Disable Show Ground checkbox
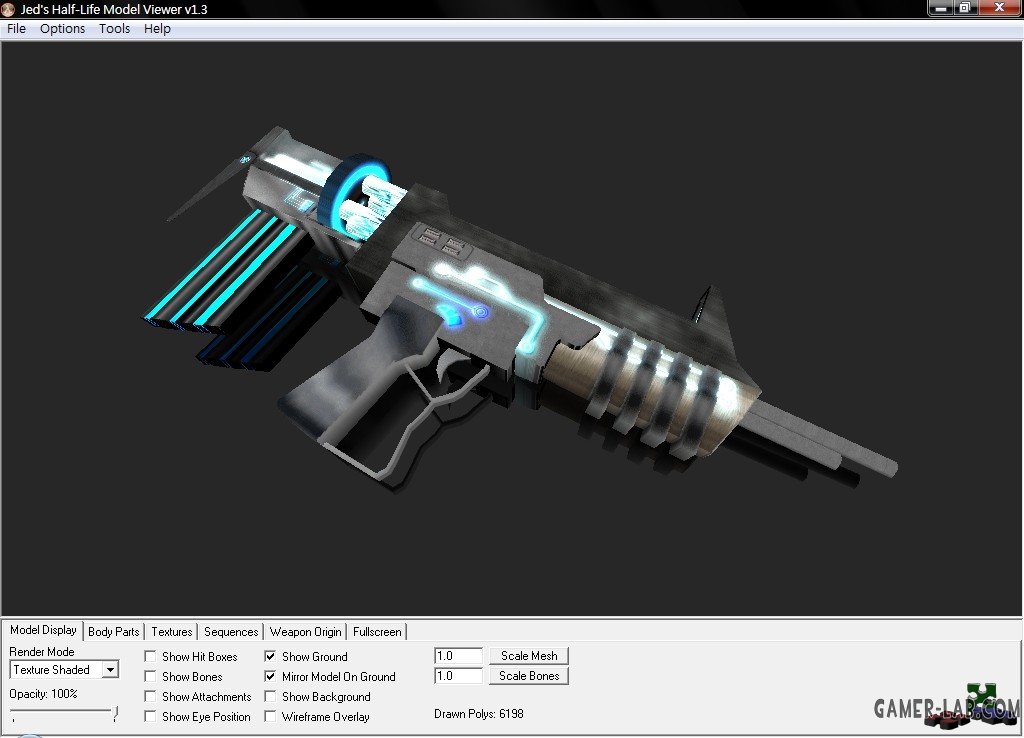Screen dimensions: 1024x738 coord(270,656)
